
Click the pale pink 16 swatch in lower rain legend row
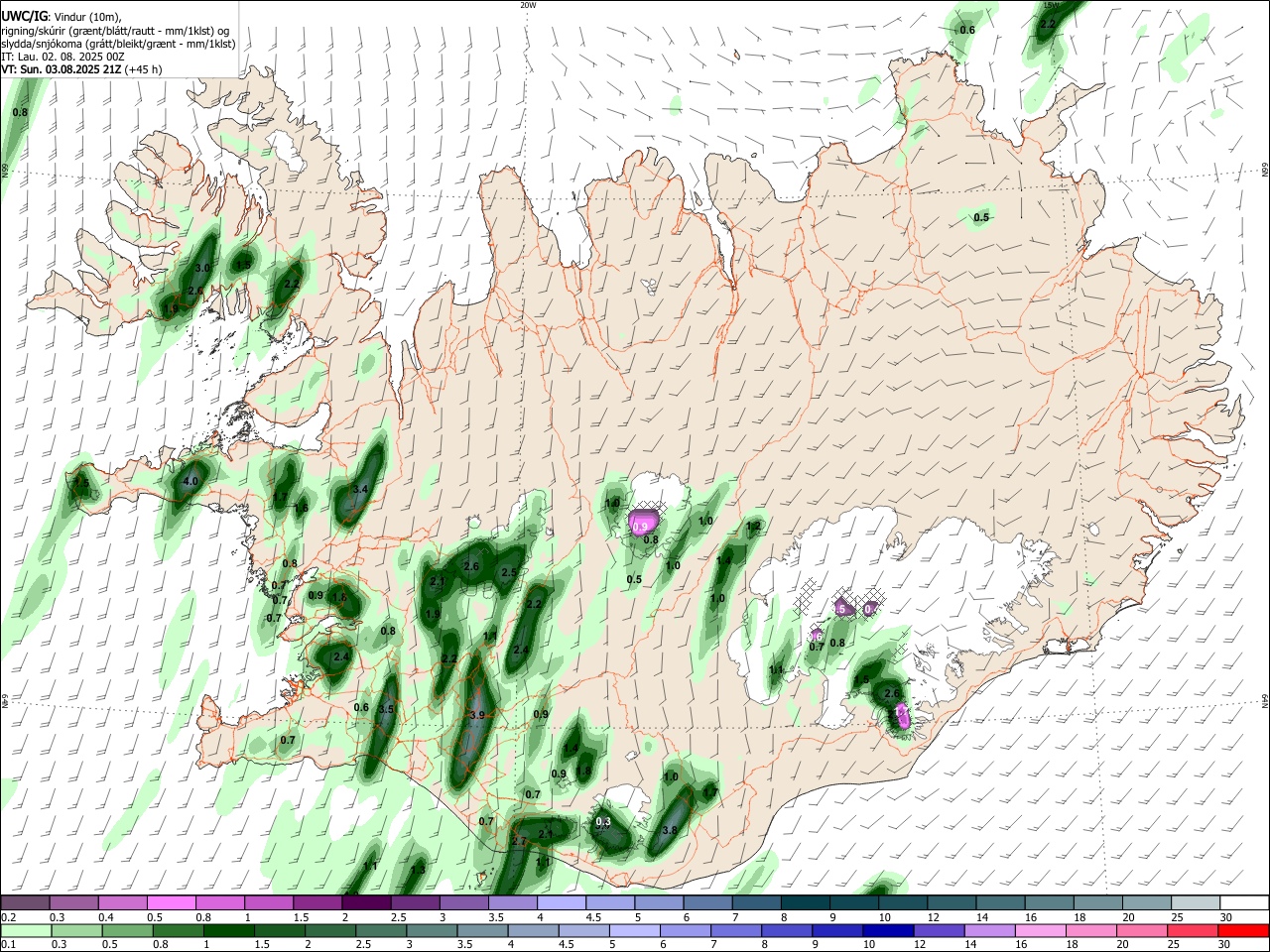point(1041,930)
